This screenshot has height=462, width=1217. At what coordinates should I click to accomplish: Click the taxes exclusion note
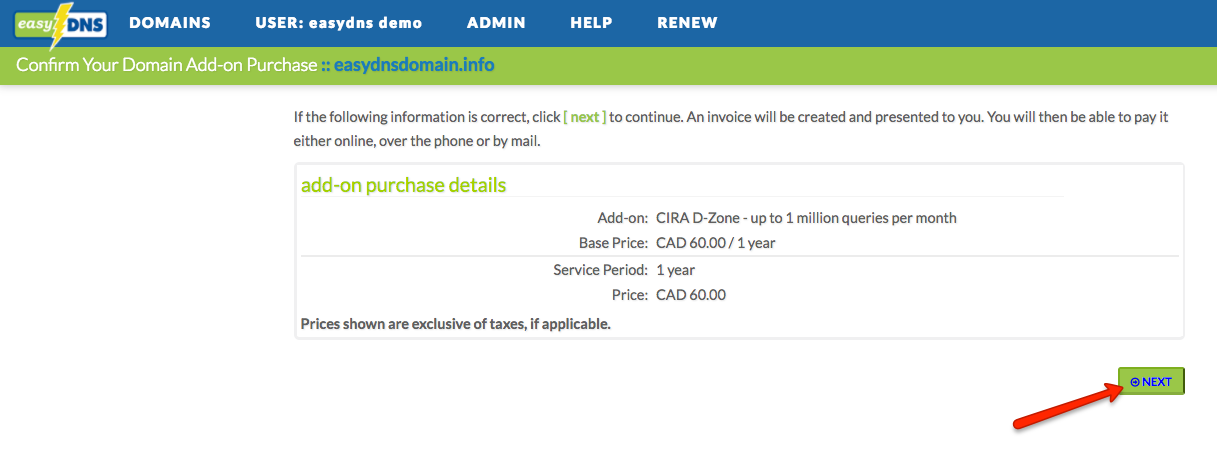pyautogui.click(x=456, y=324)
